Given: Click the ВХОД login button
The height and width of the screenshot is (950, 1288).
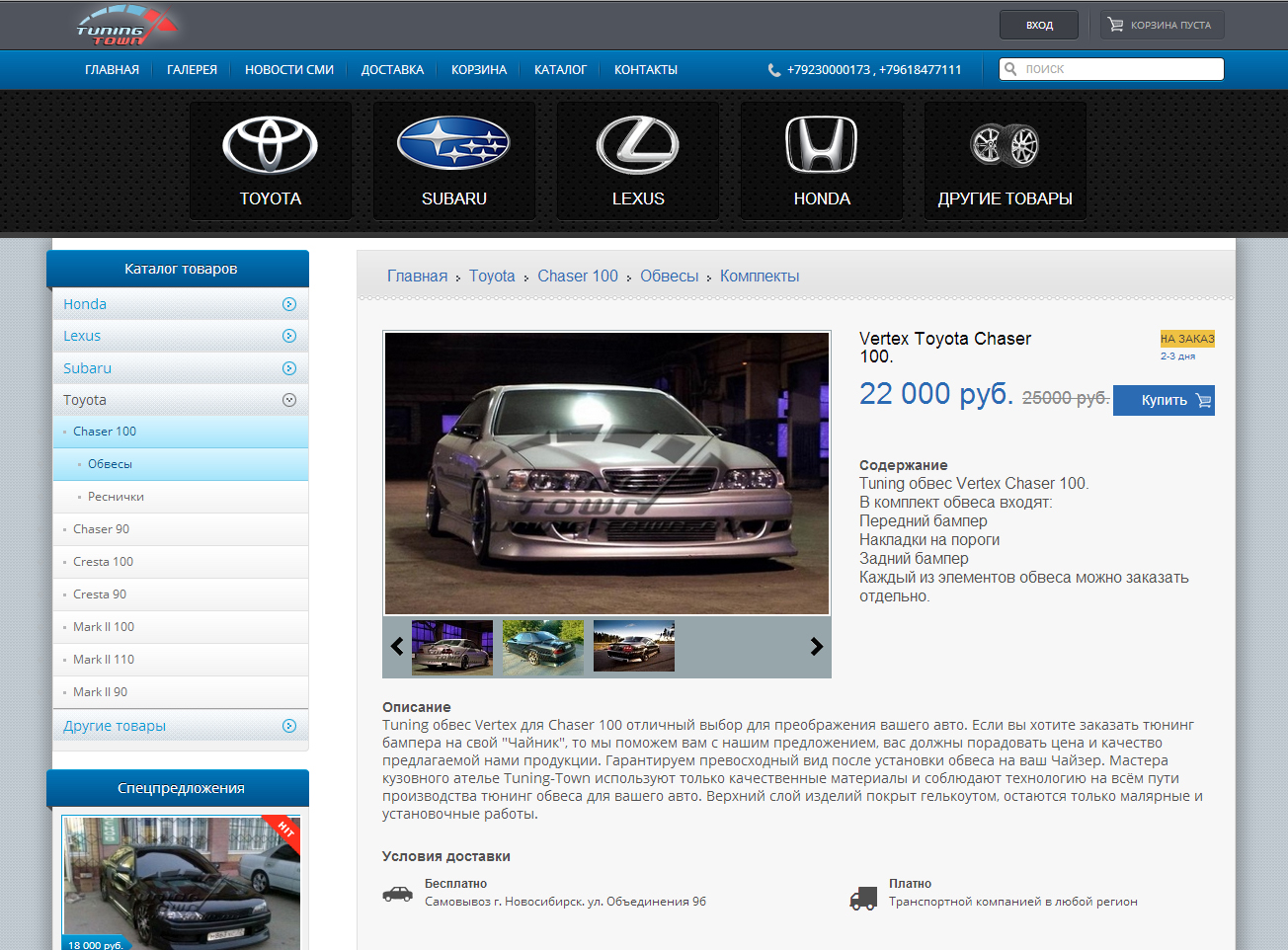Looking at the screenshot, I should click(x=1039, y=25).
